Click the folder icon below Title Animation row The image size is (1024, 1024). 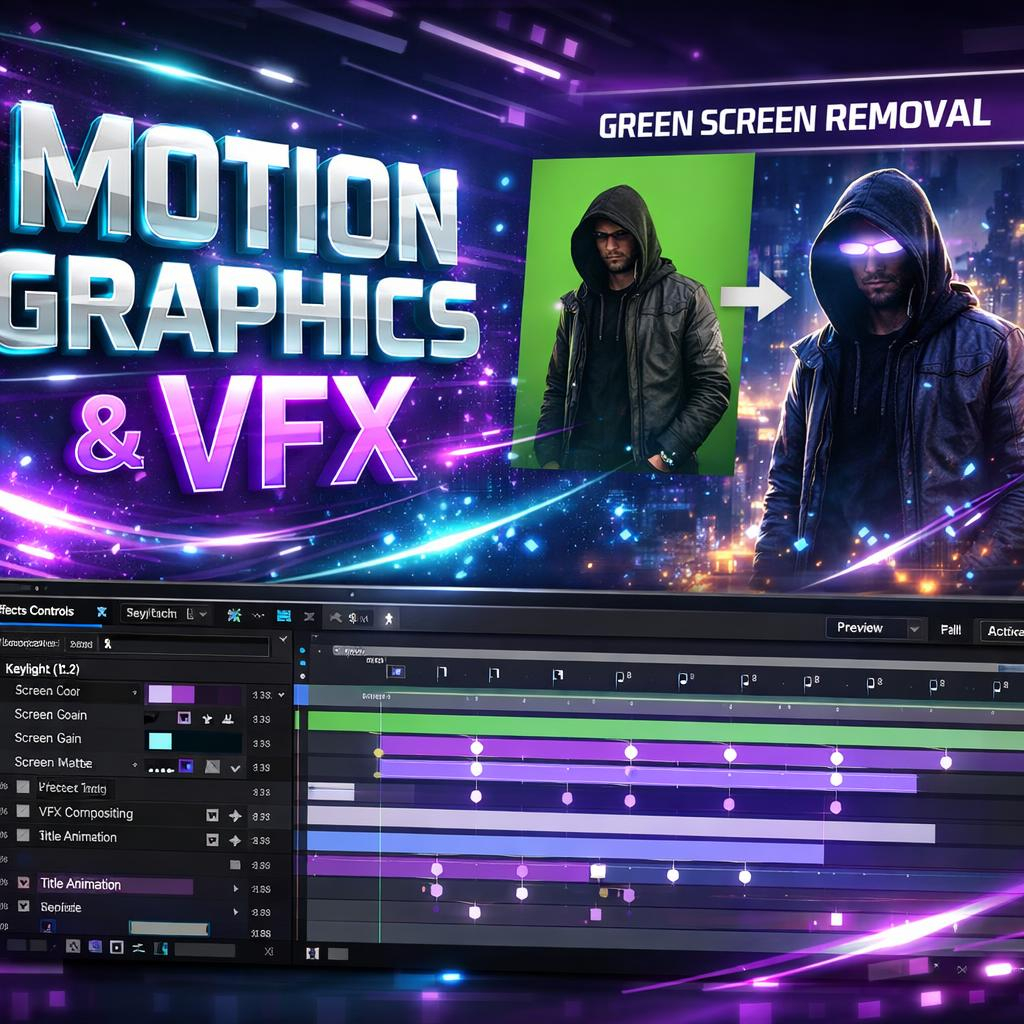(234, 864)
